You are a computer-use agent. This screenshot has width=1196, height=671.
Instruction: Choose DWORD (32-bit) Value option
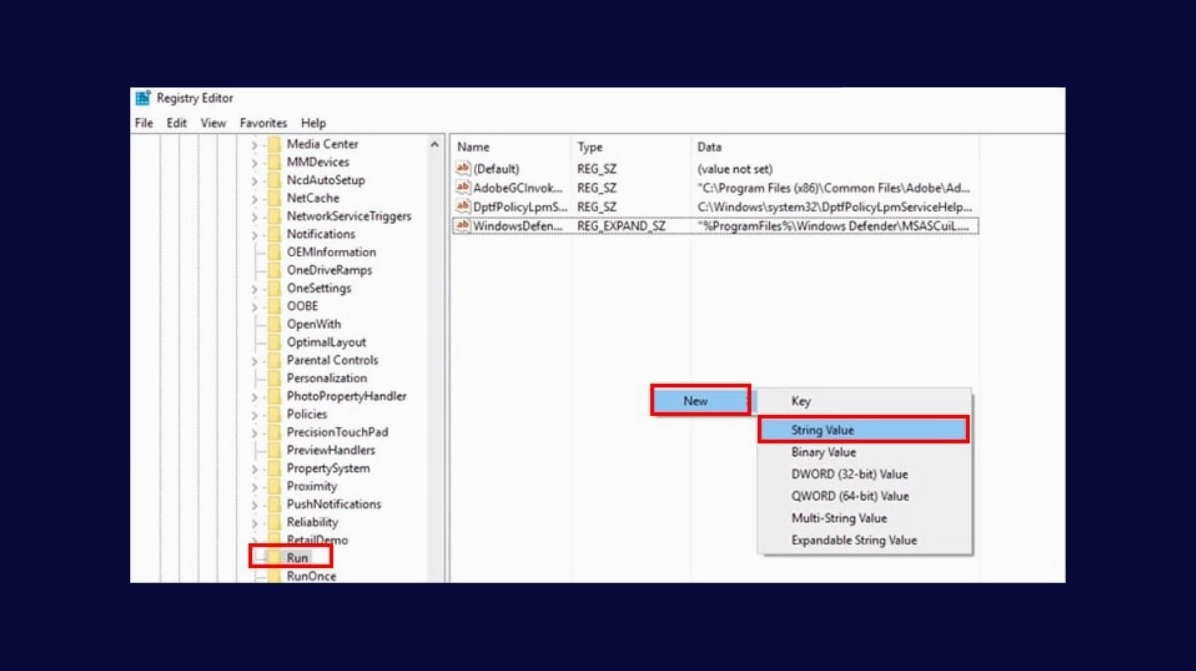click(849, 474)
